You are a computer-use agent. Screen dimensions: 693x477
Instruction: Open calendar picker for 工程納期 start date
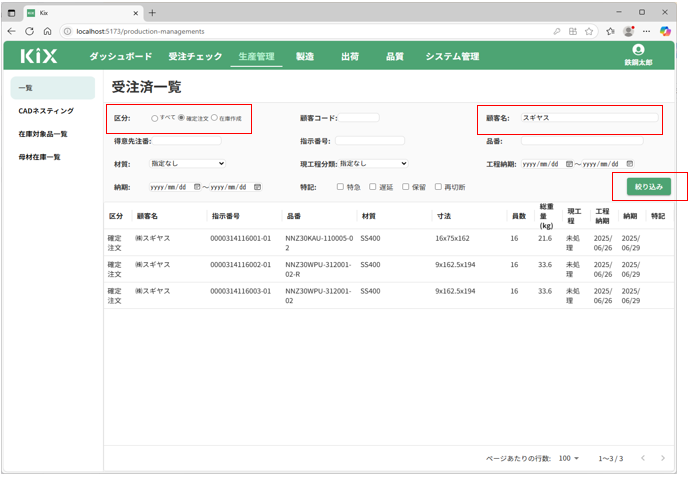(x=569, y=164)
